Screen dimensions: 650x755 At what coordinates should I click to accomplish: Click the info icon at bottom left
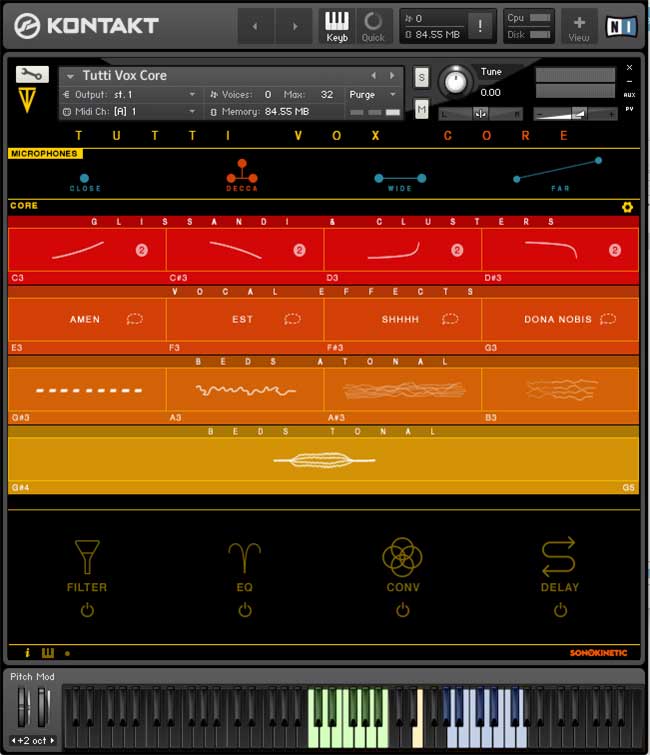[x=27, y=653]
